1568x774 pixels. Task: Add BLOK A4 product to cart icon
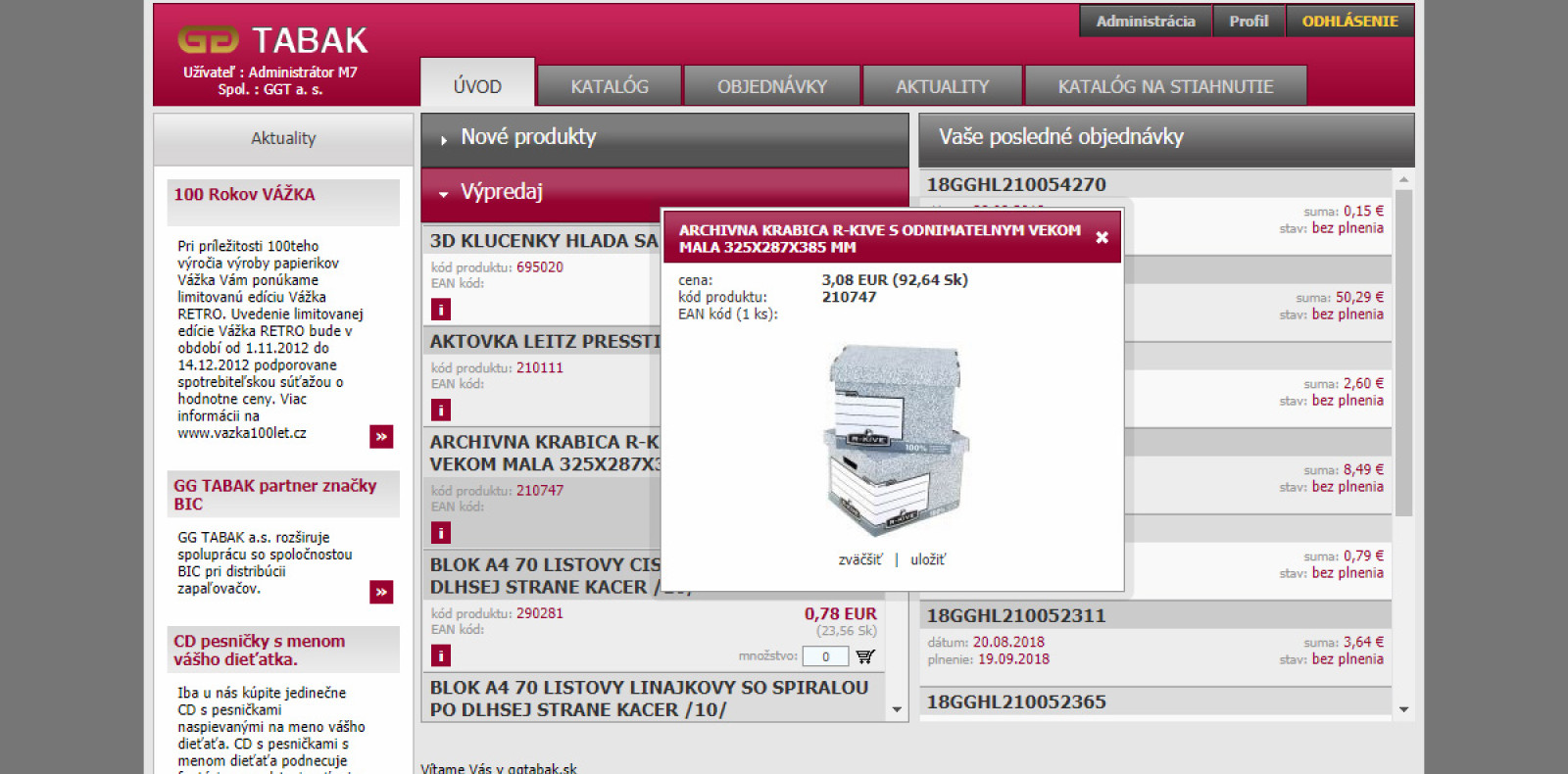coord(865,656)
